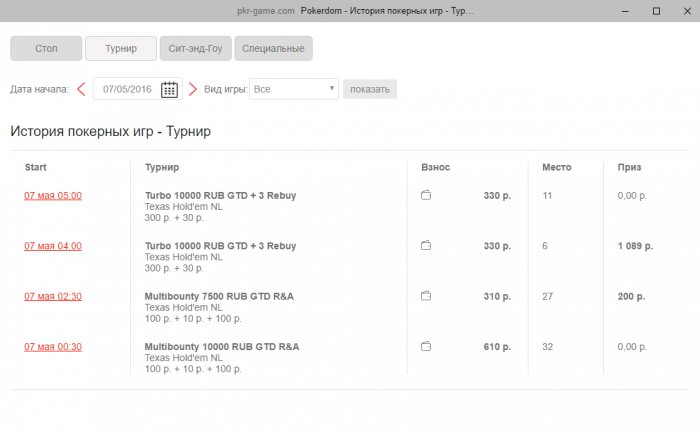Open the 07 мая 04:00 tournament link

tap(53, 245)
